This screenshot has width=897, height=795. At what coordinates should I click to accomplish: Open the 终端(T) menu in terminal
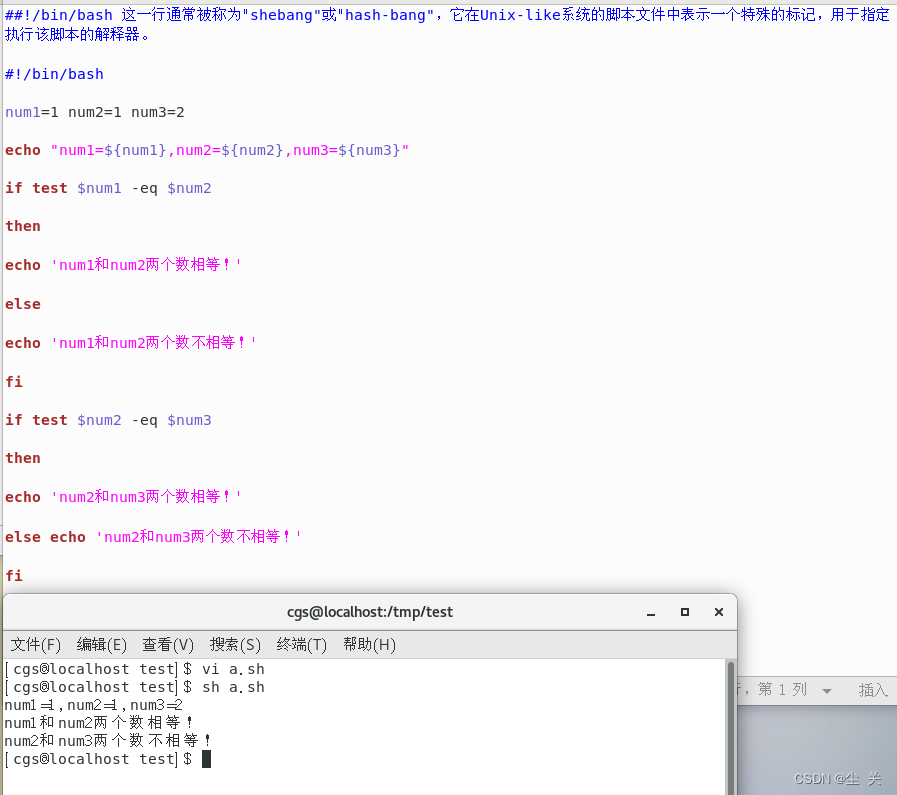point(301,645)
